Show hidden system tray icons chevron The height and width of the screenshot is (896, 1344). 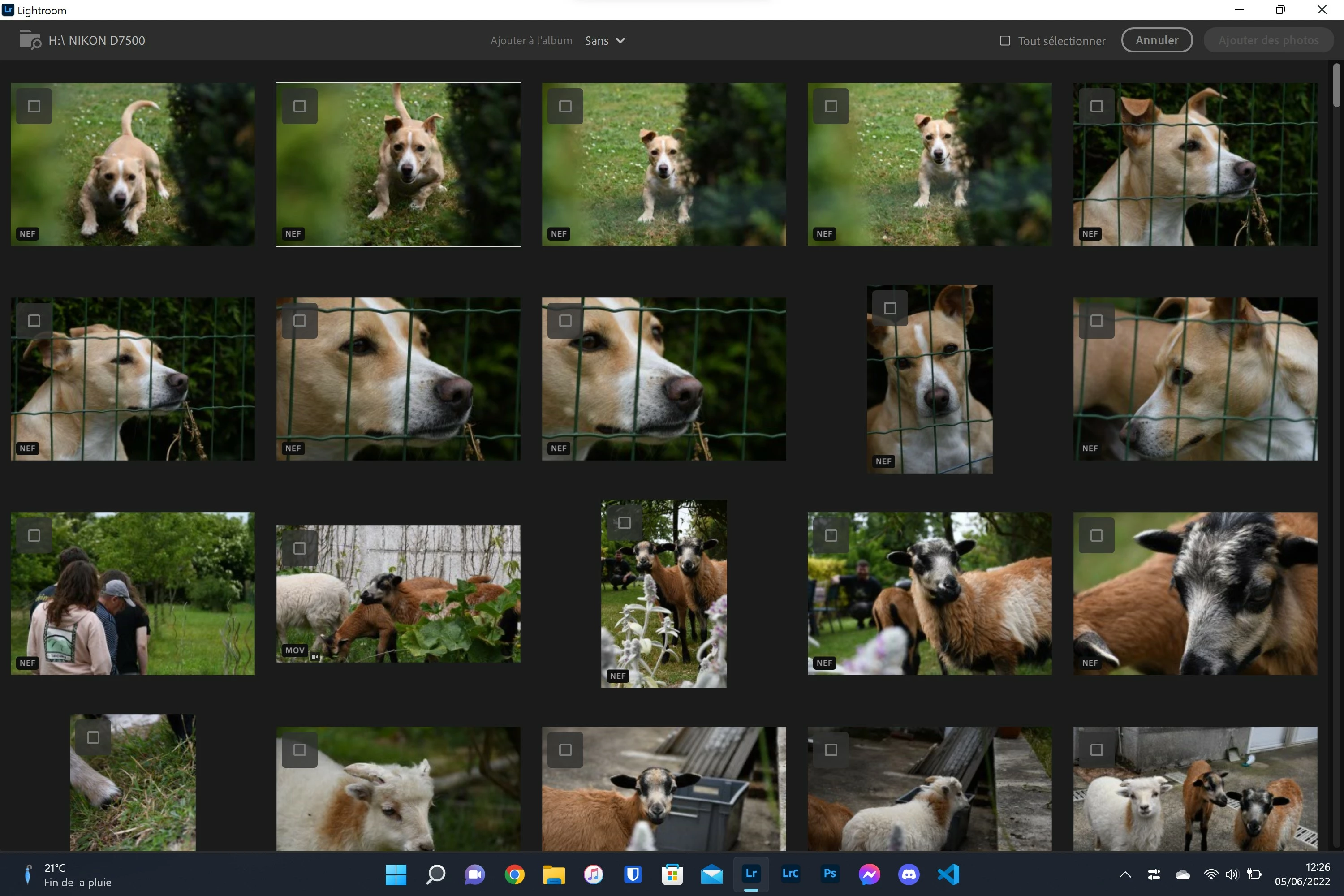pos(1124,874)
